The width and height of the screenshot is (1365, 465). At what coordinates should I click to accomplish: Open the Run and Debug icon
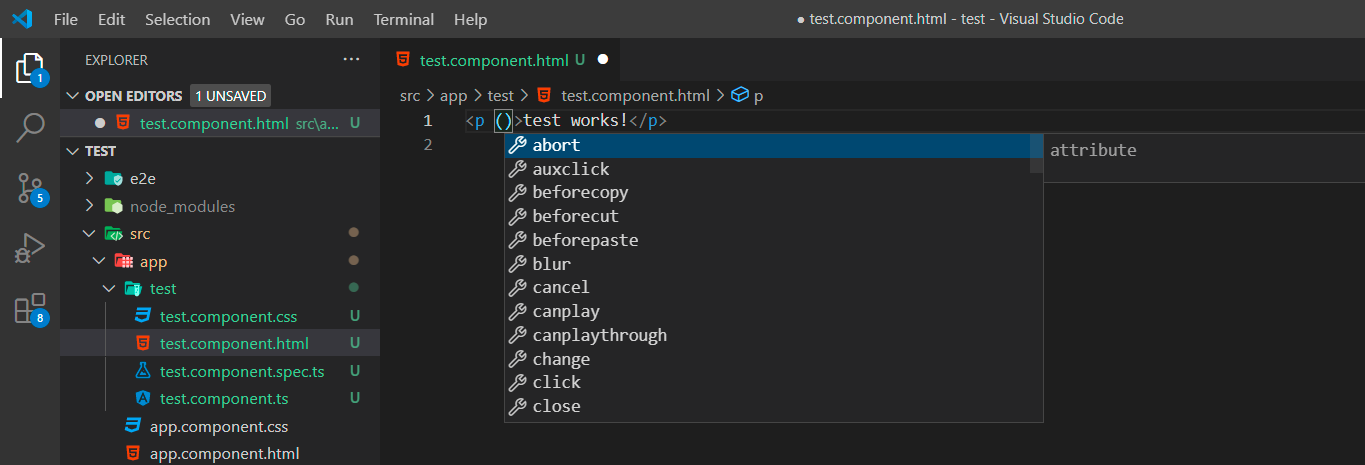point(30,247)
